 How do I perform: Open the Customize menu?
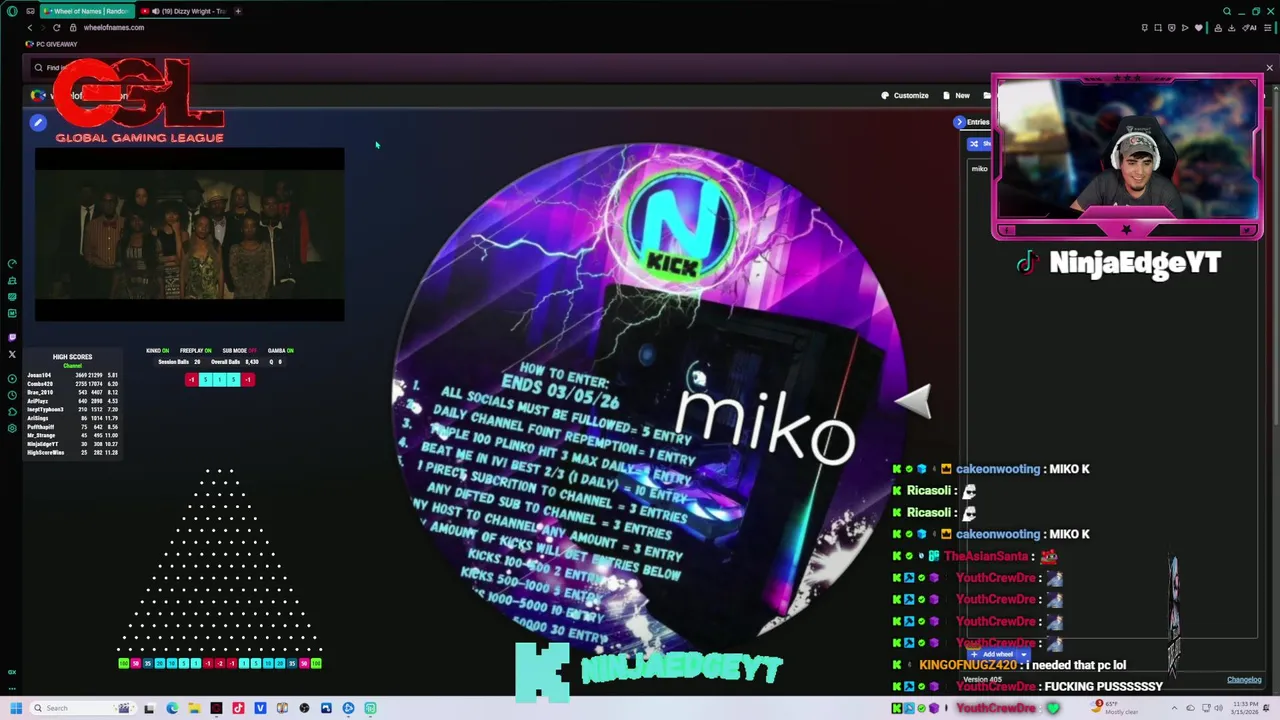click(905, 95)
